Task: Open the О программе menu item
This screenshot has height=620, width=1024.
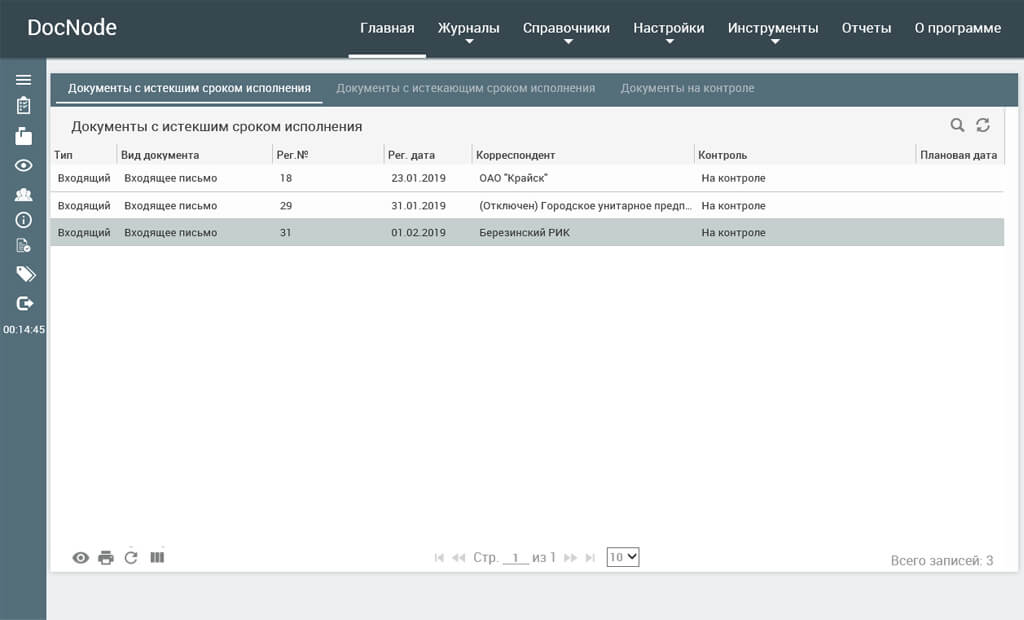Action: click(957, 28)
